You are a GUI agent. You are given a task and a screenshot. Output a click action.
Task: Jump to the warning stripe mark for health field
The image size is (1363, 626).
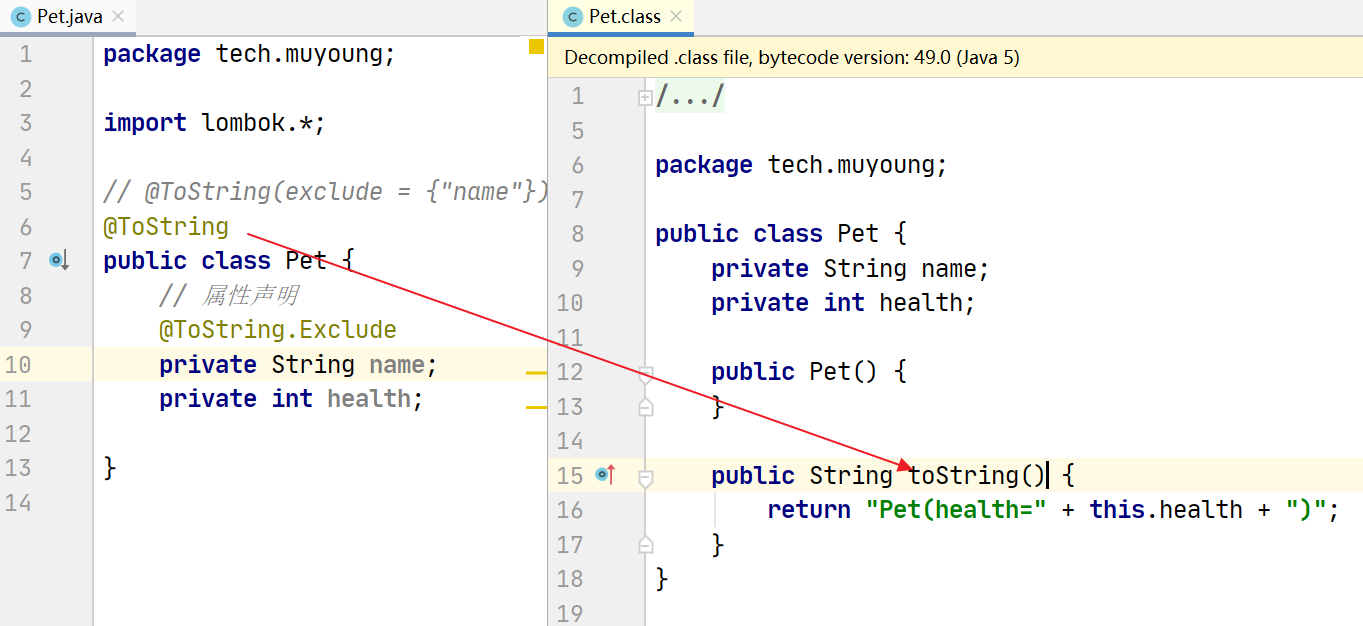tap(536, 407)
